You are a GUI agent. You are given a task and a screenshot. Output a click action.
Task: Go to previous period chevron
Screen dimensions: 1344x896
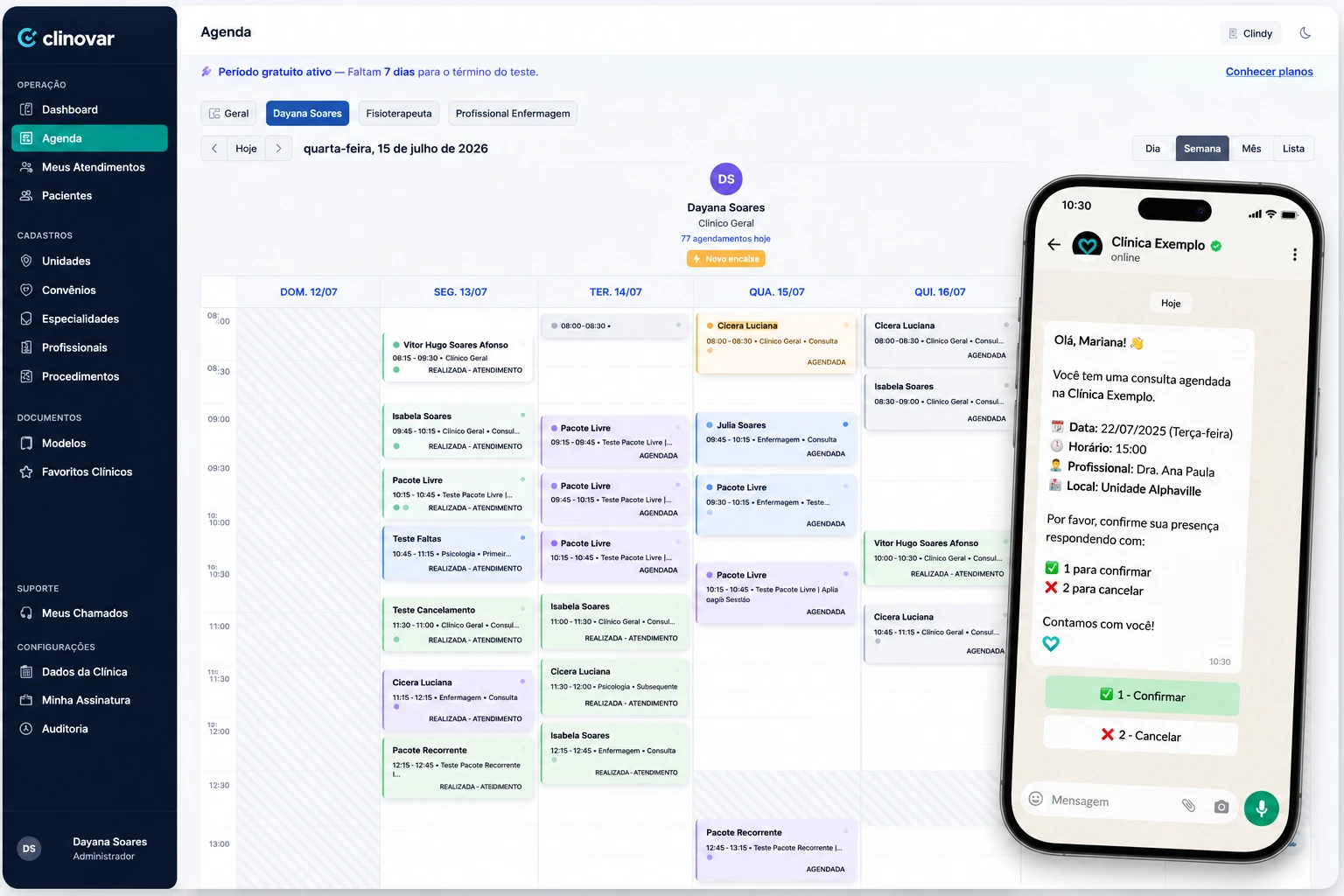214,149
